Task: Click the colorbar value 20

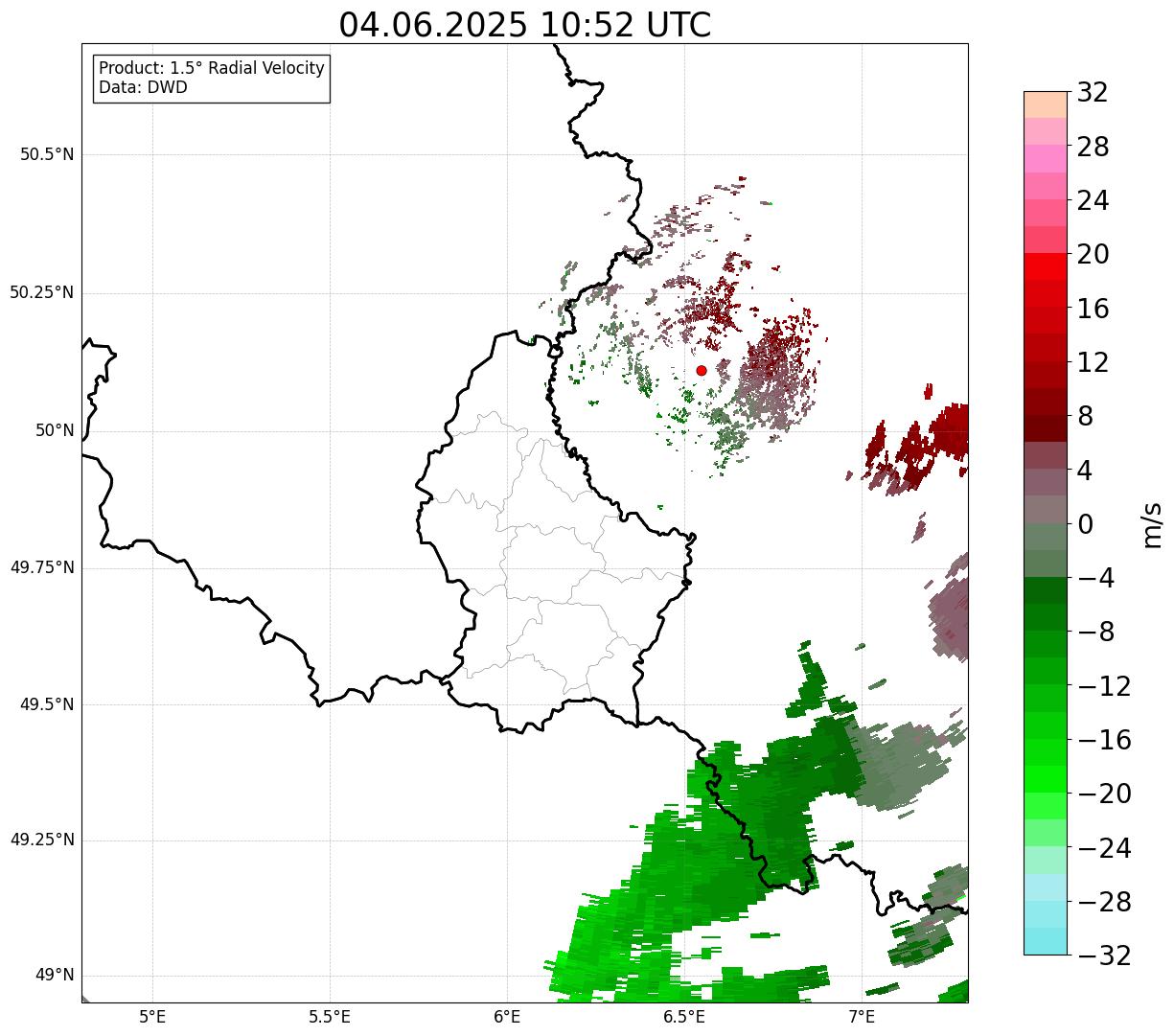Action: [1093, 254]
